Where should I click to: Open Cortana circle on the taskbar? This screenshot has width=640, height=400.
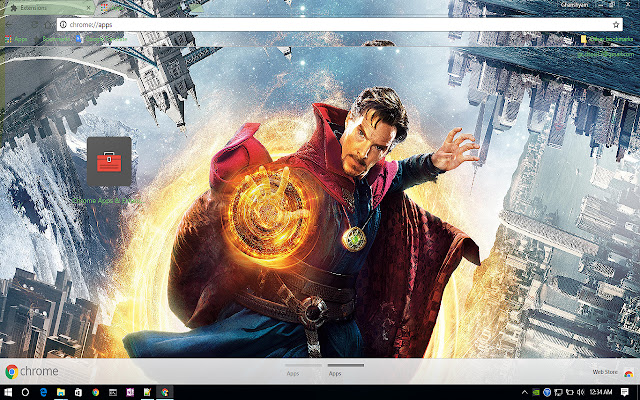tap(25, 392)
